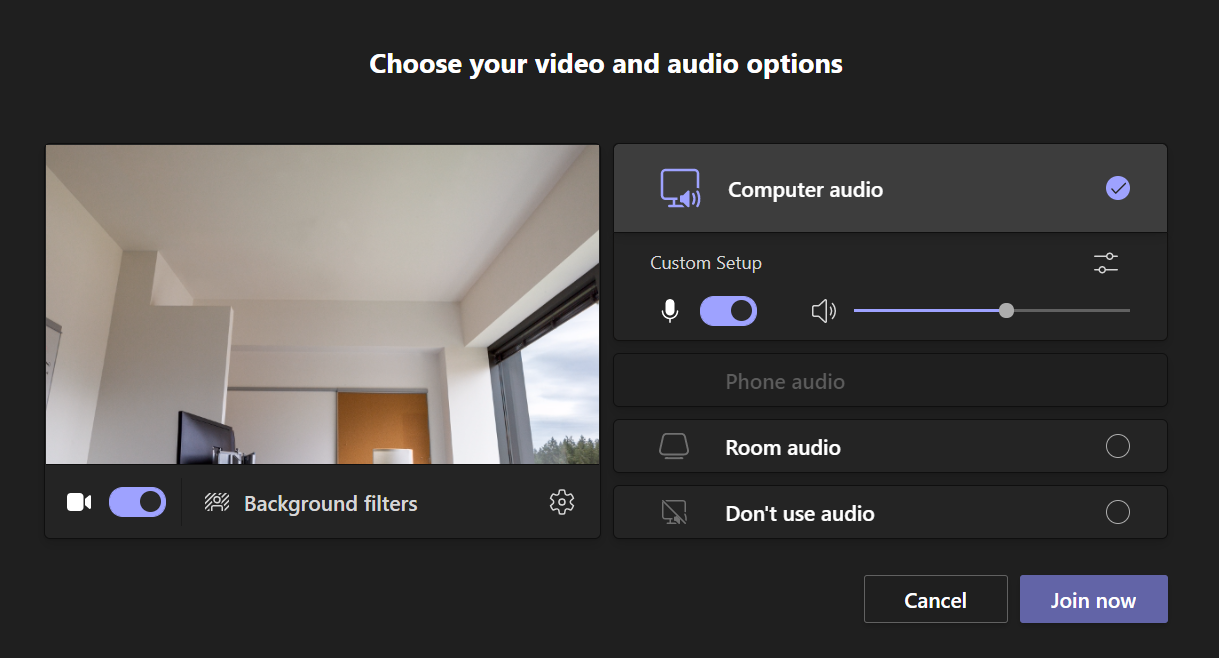
Task: Choose the Computer audio option
Action: [x=805, y=190]
